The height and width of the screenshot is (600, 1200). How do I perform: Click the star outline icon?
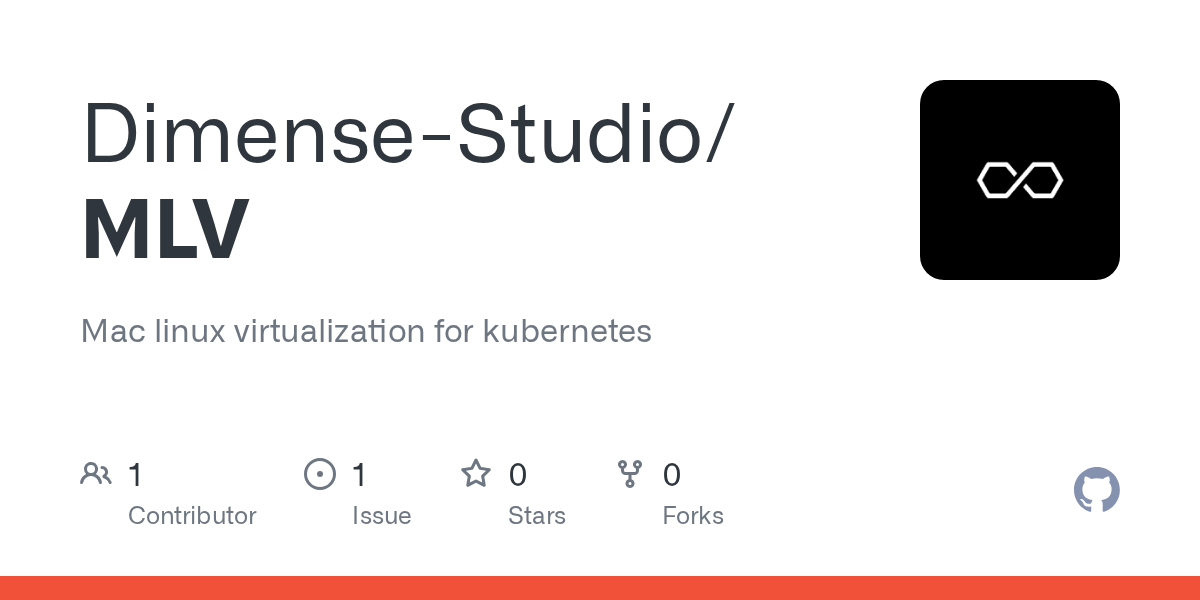pos(477,474)
